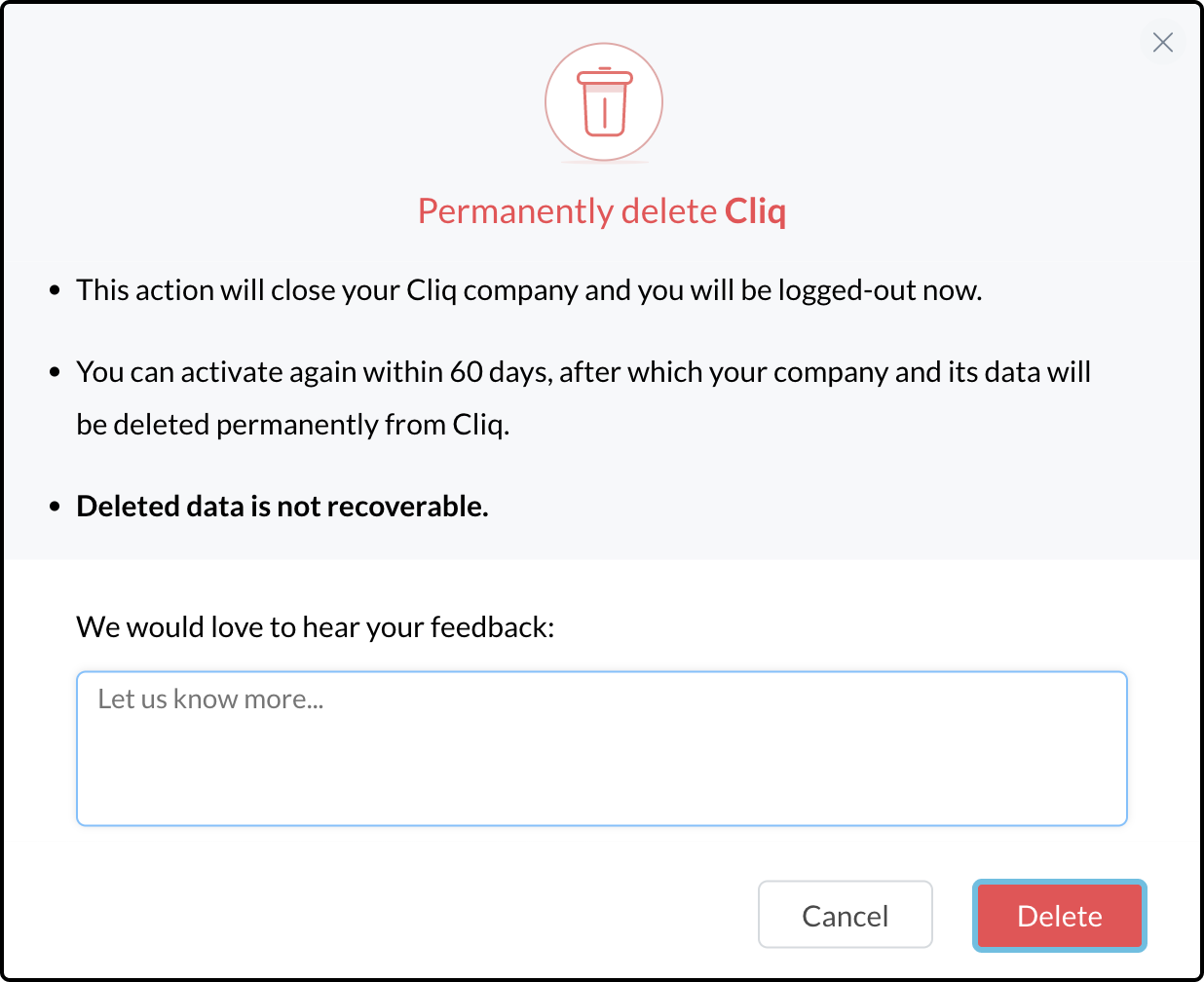The image size is (1204, 982).
Task: Select the 'Permanently delete Cliq' heading
Action: (x=602, y=211)
